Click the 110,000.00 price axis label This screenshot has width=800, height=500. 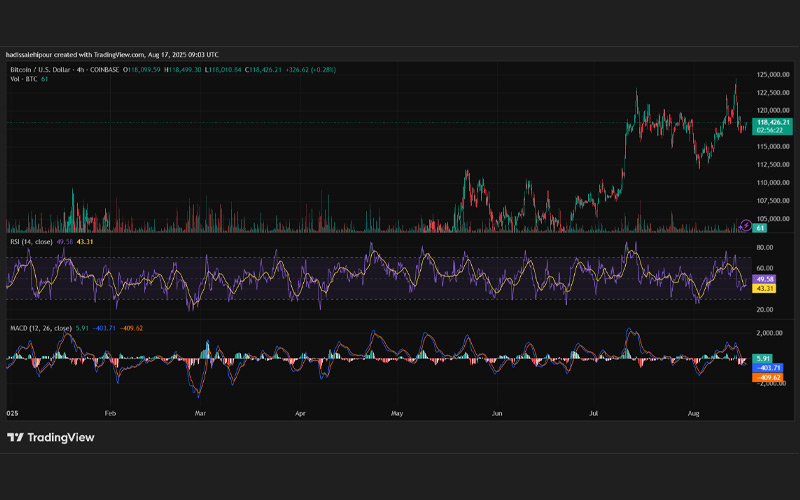pyautogui.click(x=773, y=183)
